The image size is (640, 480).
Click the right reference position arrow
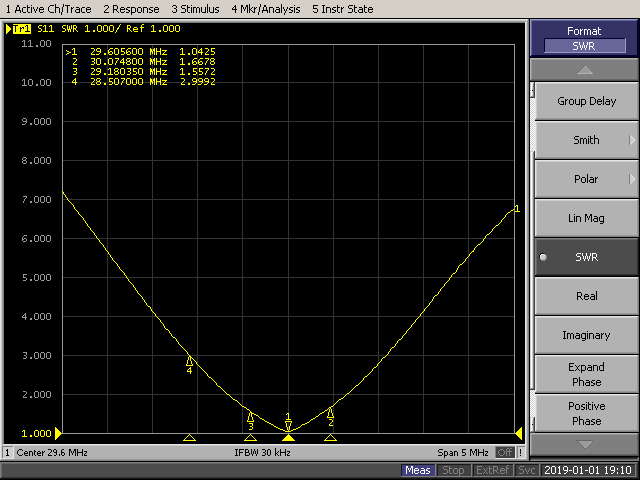click(519, 433)
